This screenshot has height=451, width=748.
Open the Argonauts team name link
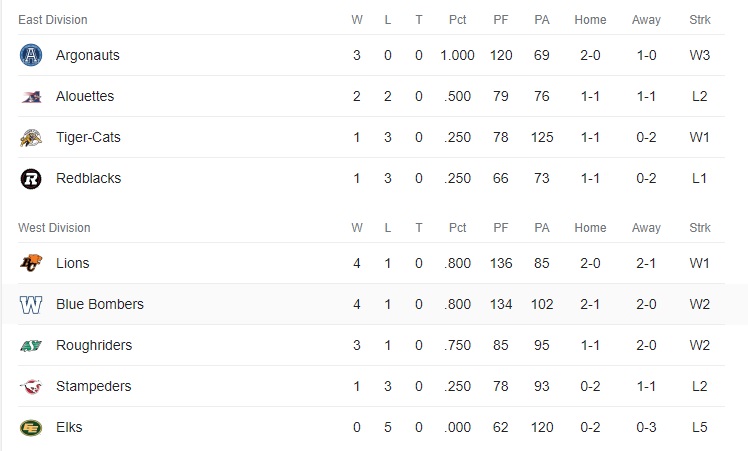pos(87,56)
